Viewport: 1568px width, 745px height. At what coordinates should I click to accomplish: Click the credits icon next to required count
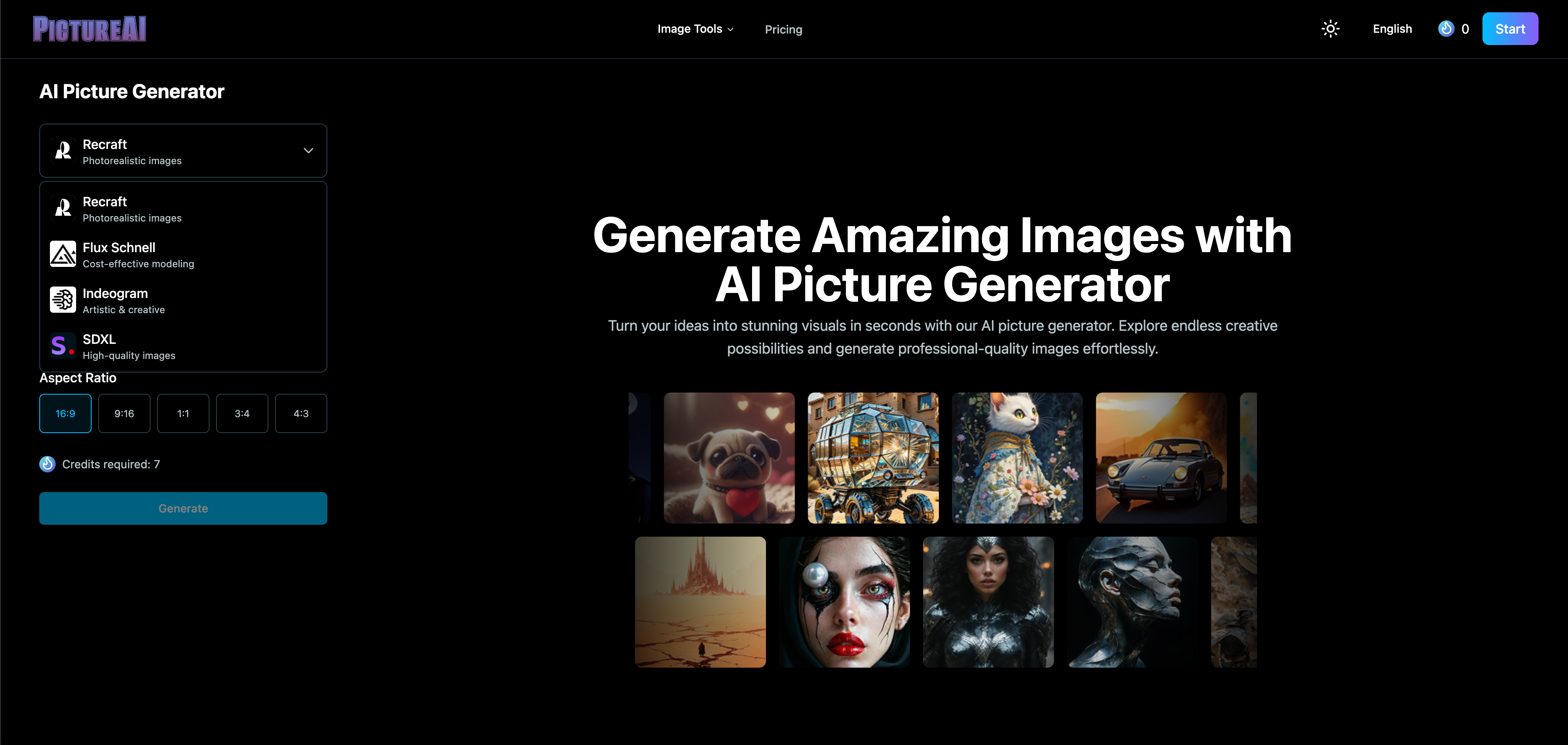(x=47, y=463)
